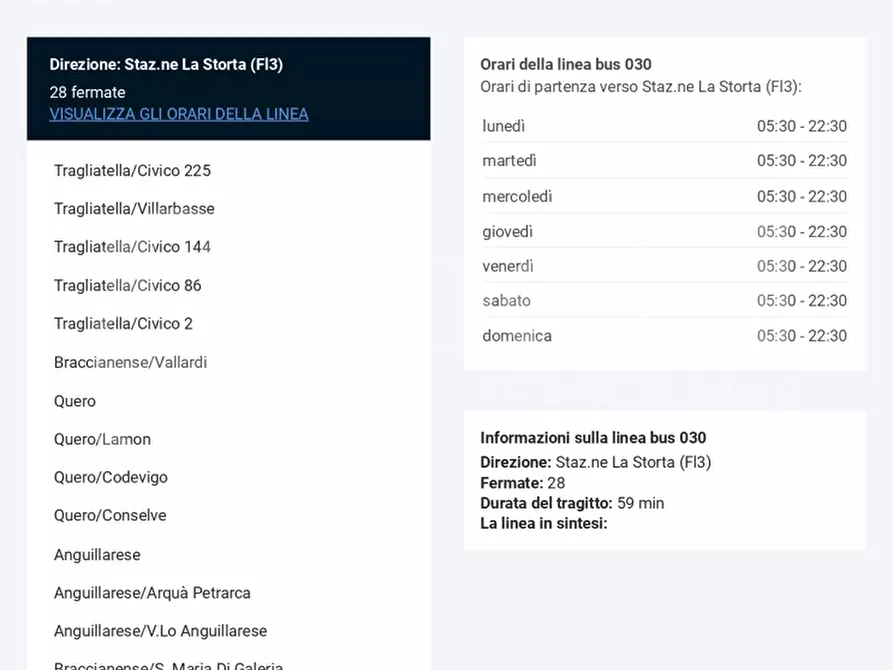Select the Tragliatella/Civico 86 stop
The width and height of the screenshot is (893, 670).
(128, 286)
